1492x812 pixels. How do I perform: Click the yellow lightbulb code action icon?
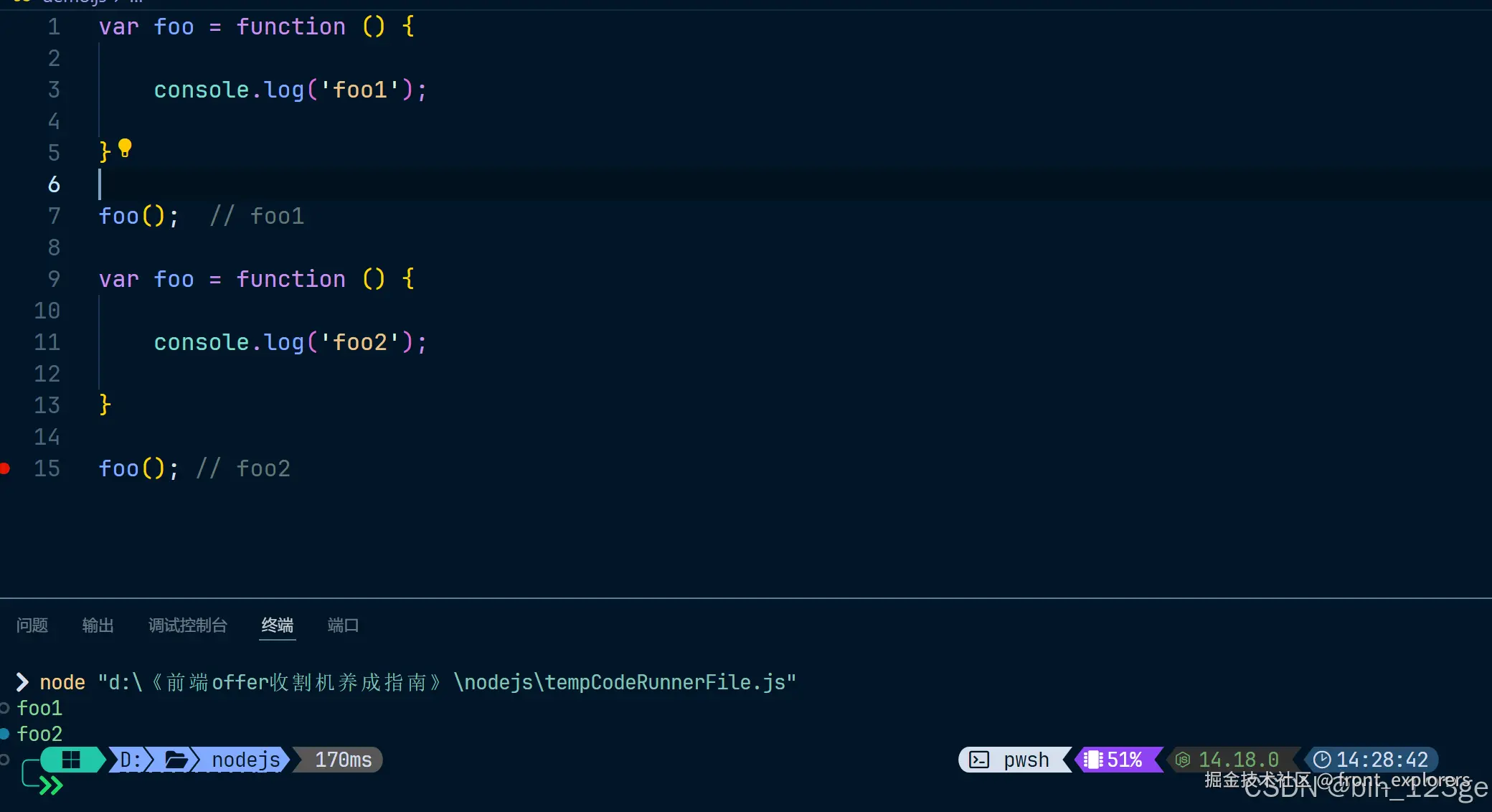[125, 148]
